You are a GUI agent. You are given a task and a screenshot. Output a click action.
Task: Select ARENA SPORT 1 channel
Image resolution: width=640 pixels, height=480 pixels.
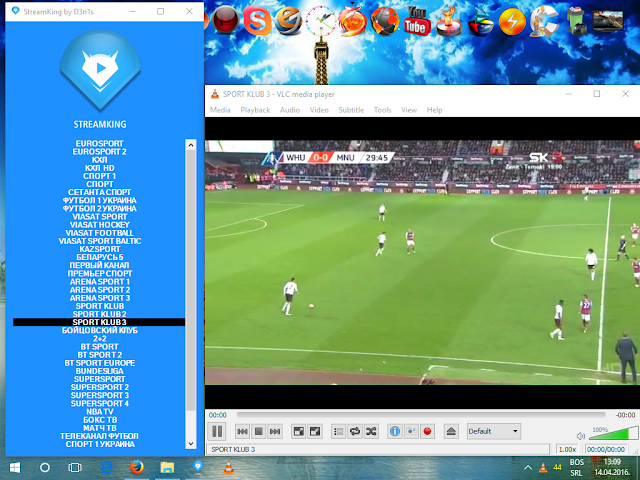coord(100,282)
